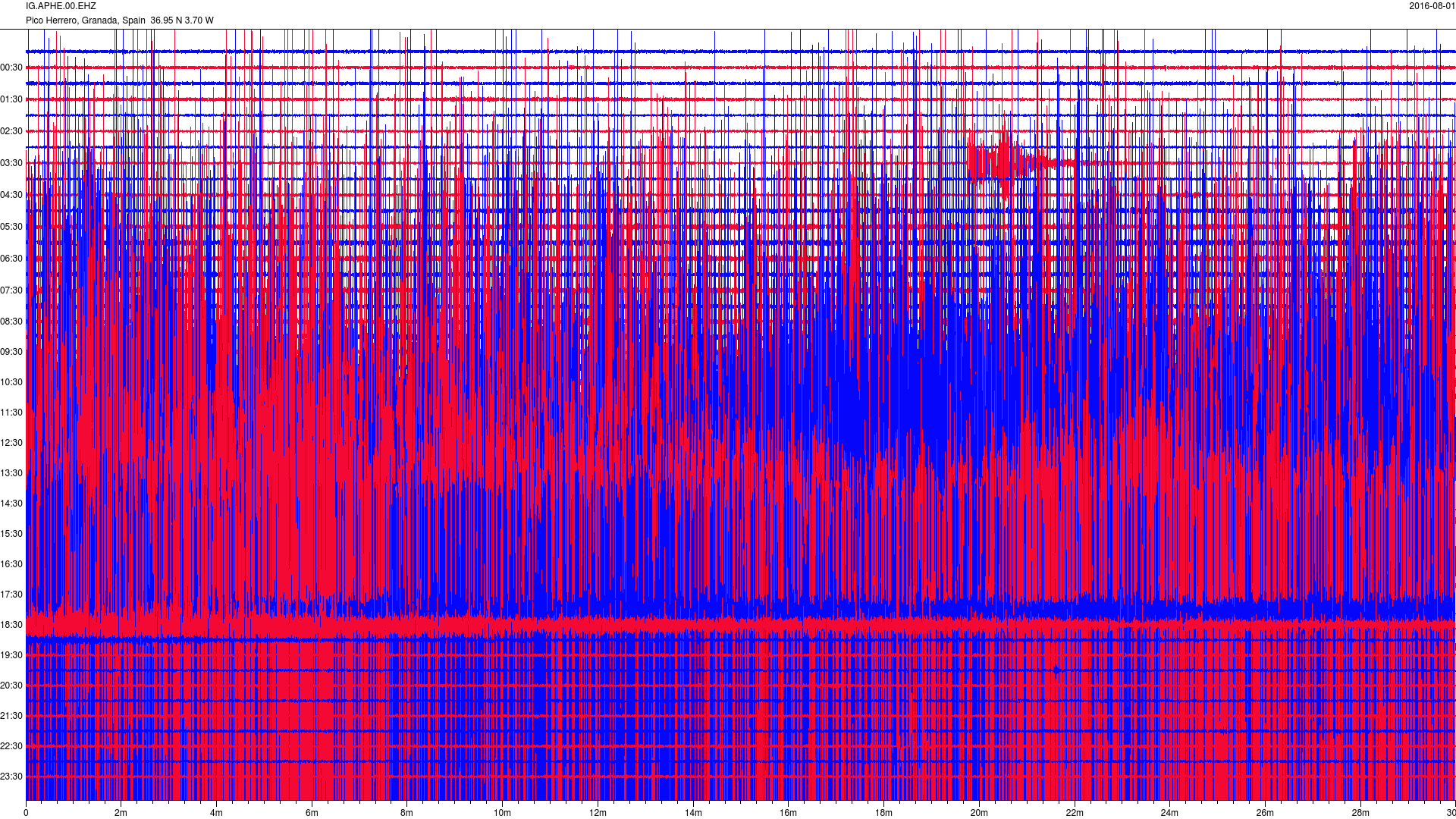Click the 17:30 time row label
The image size is (1456, 819).
11,595
